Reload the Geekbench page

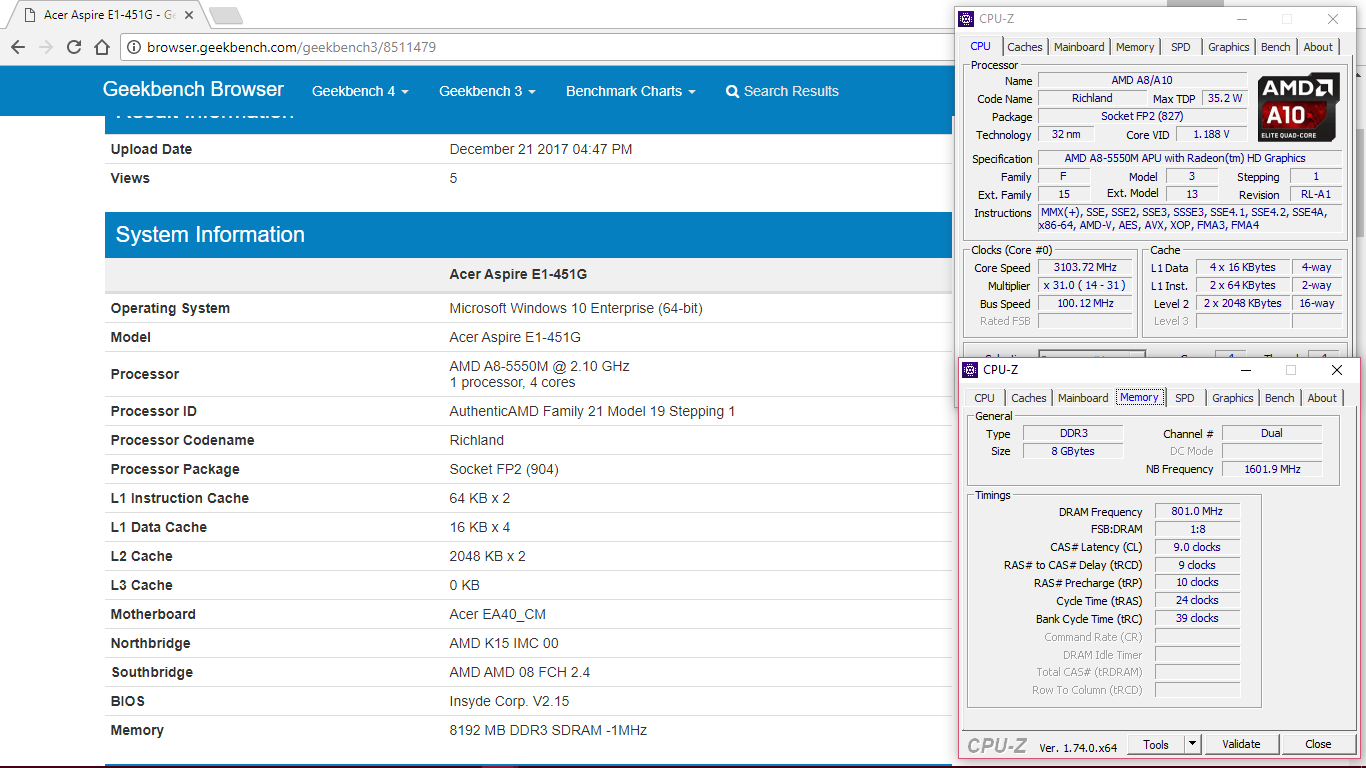[x=74, y=47]
